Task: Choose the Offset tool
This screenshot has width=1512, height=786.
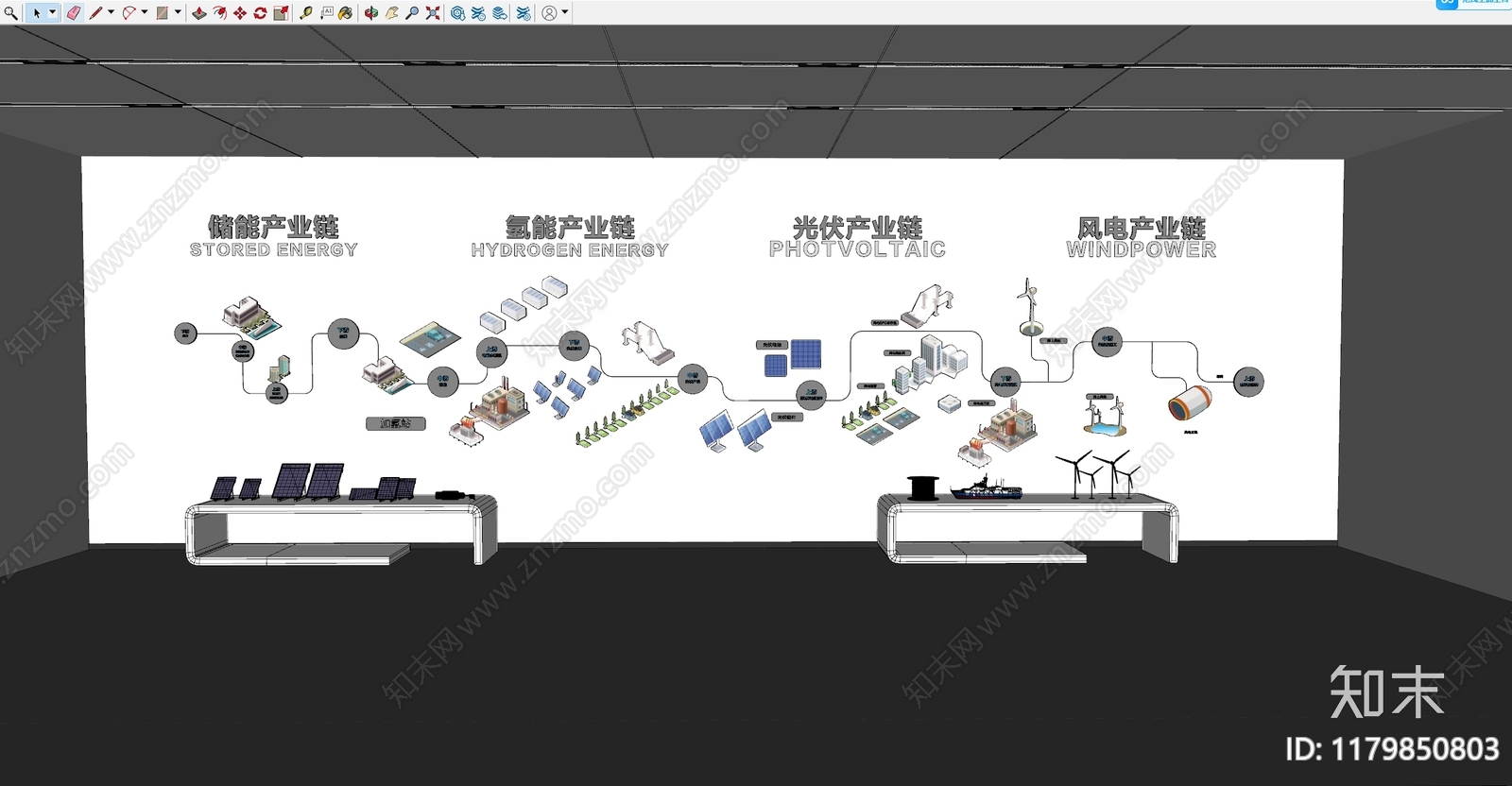Action: click(220, 13)
